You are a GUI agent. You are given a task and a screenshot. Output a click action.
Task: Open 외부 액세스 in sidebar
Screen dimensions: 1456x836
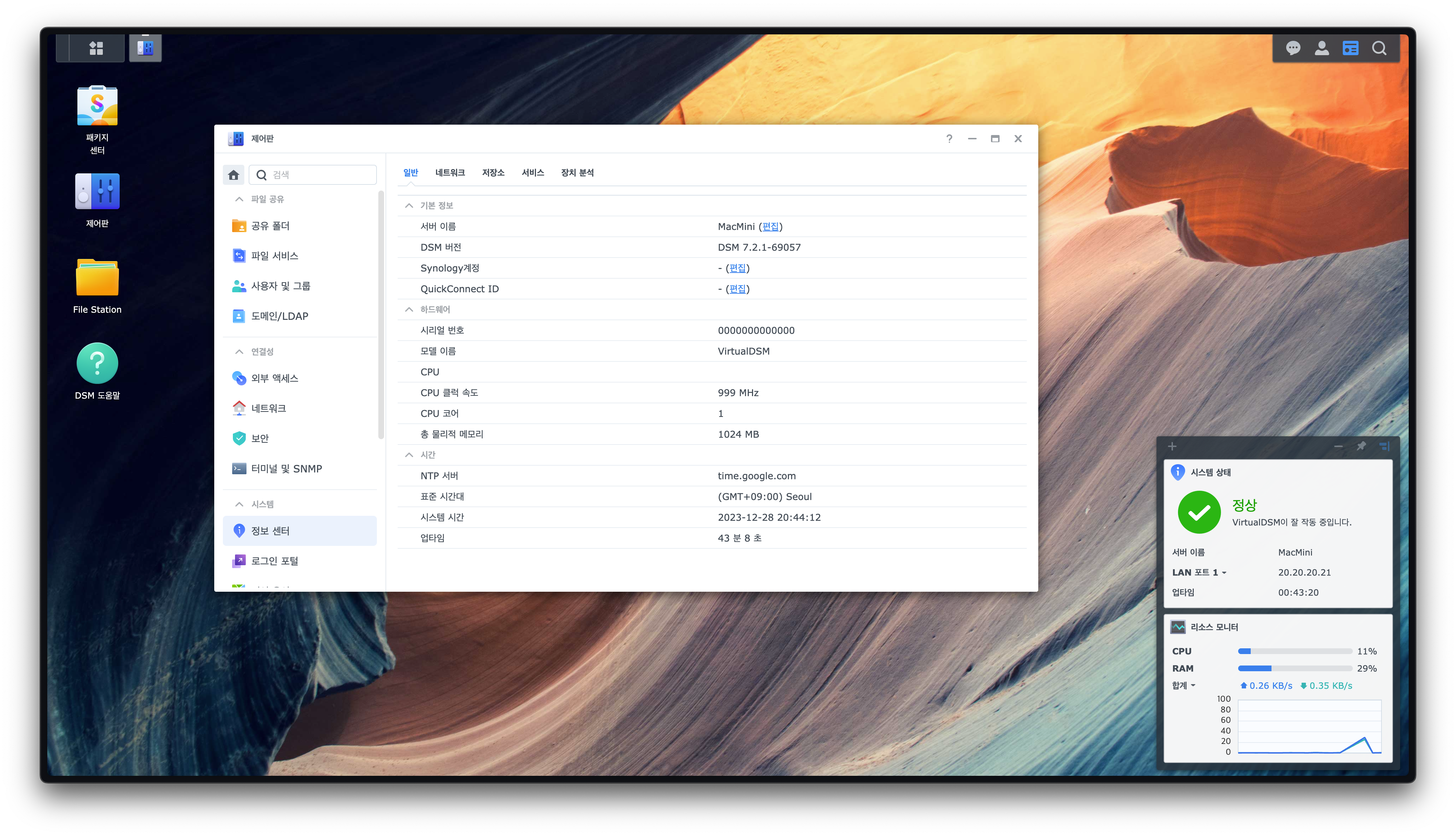click(x=300, y=378)
